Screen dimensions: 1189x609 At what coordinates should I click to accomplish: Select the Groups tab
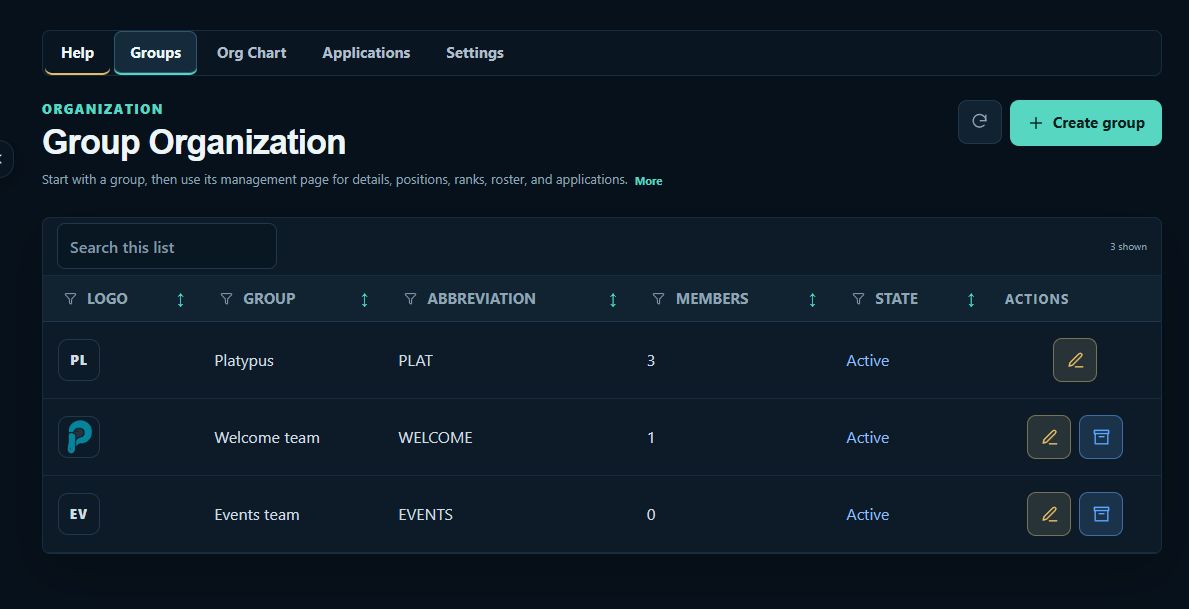155,52
